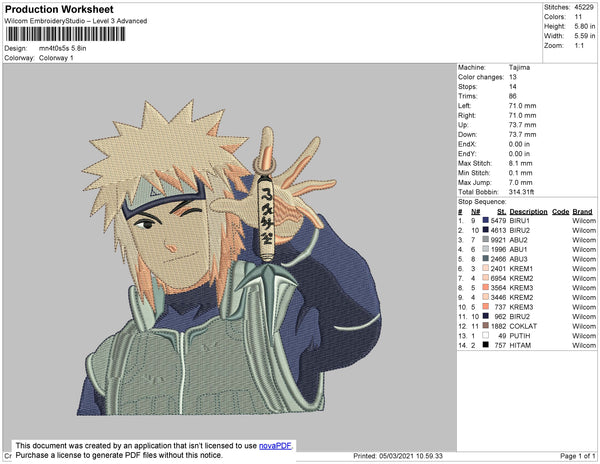
Task: Select stitch count 3446 in stop 9
Action: point(498,297)
